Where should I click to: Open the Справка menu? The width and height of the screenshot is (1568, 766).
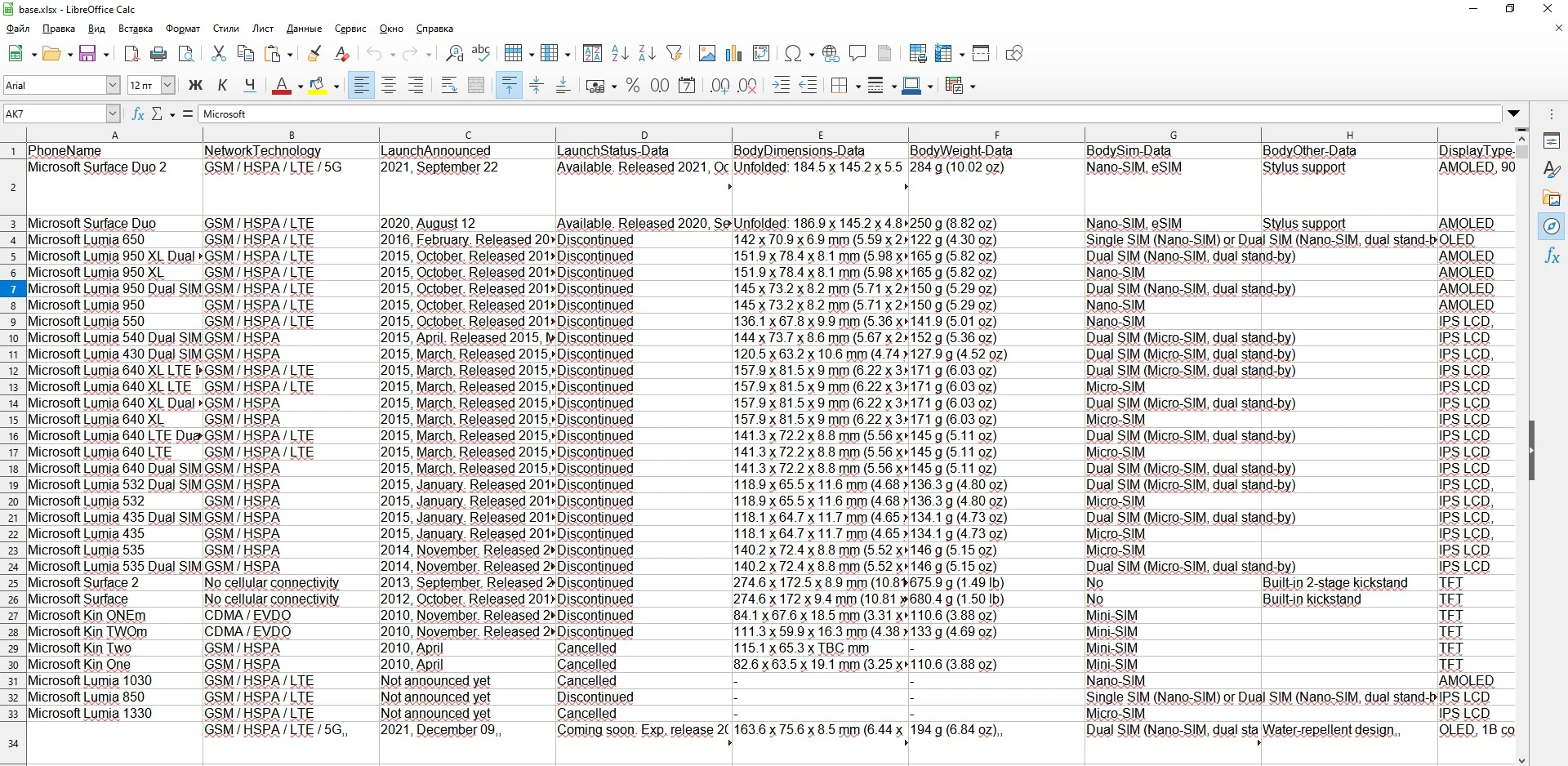click(434, 29)
